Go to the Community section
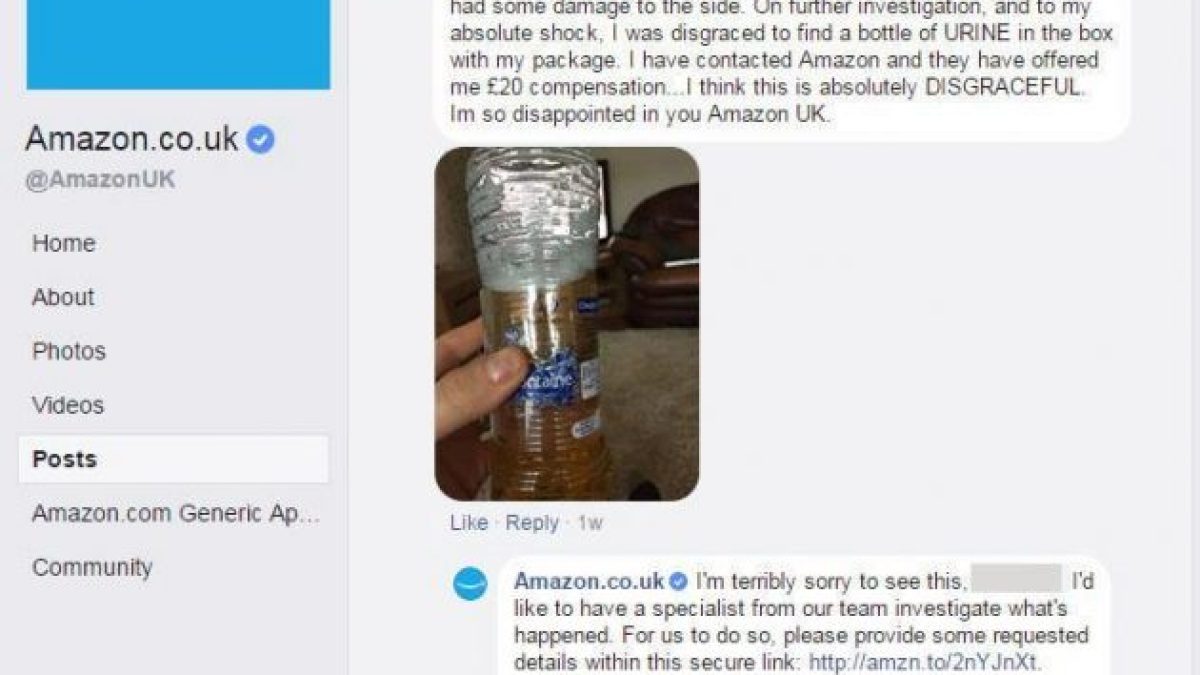This screenshot has width=1200, height=675. pyautogui.click(x=92, y=567)
